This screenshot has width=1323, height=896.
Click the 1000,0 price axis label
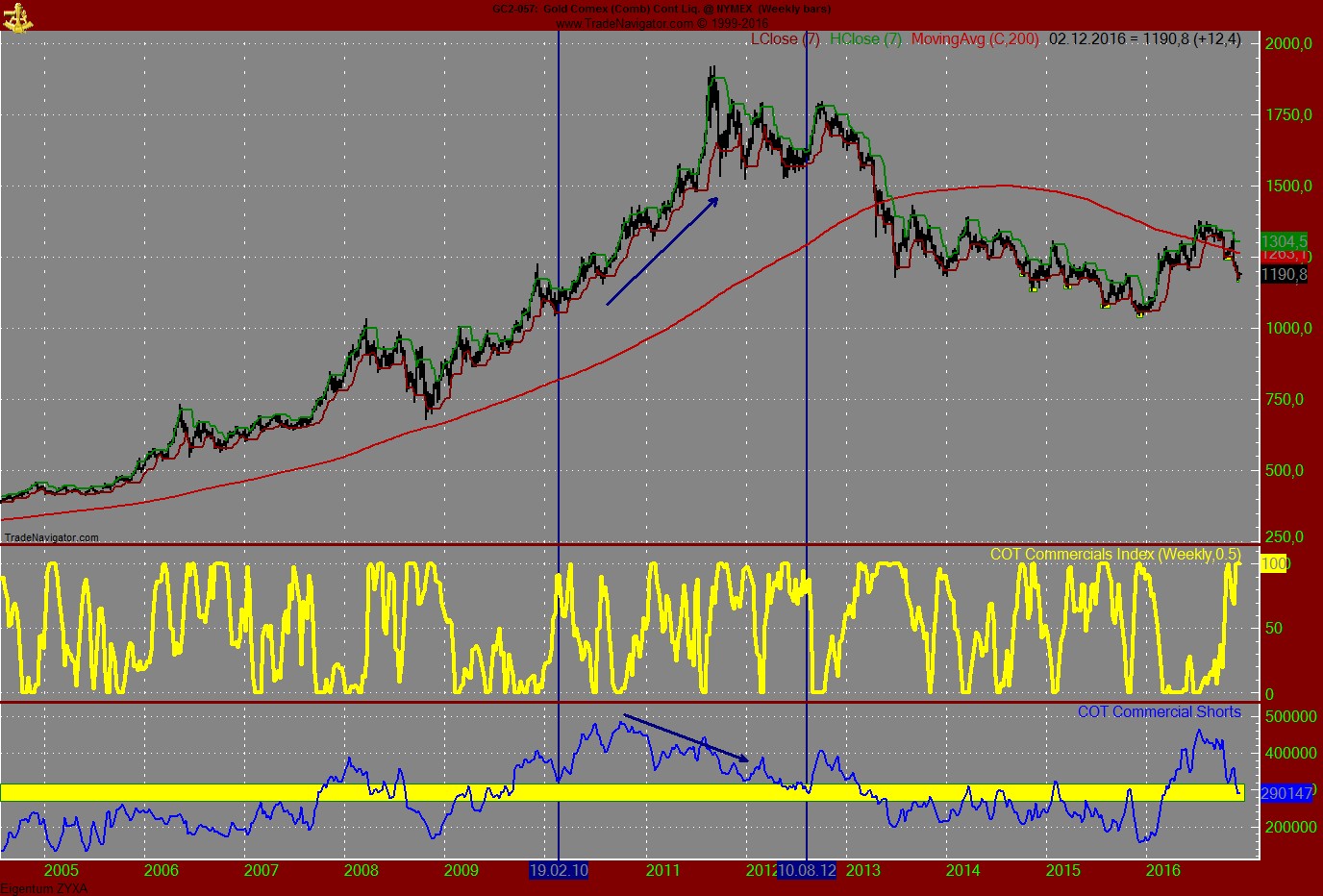click(1288, 328)
